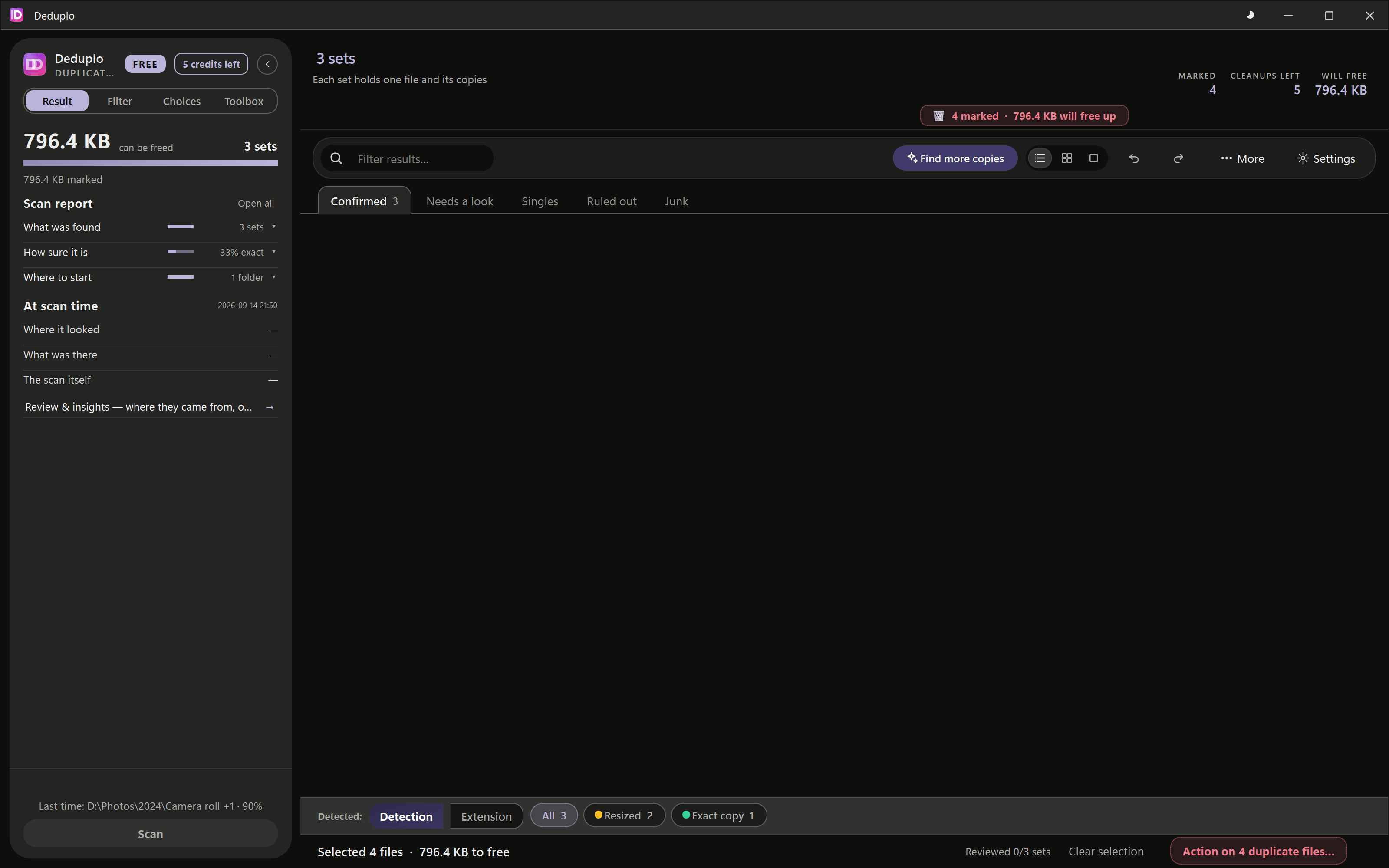Switch to list view layout
Viewport: 1389px width, 868px height.
click(x=1040, y=158)
